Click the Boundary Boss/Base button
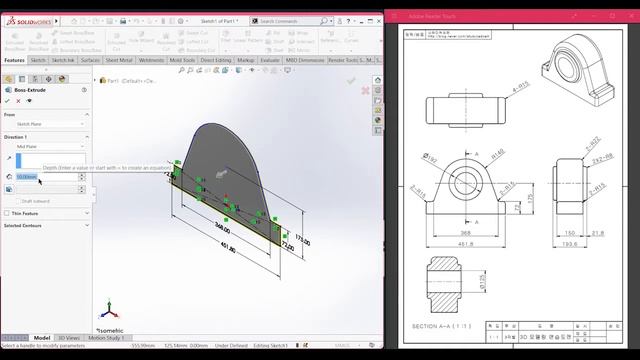640x360 pixels. coord(77,50)
